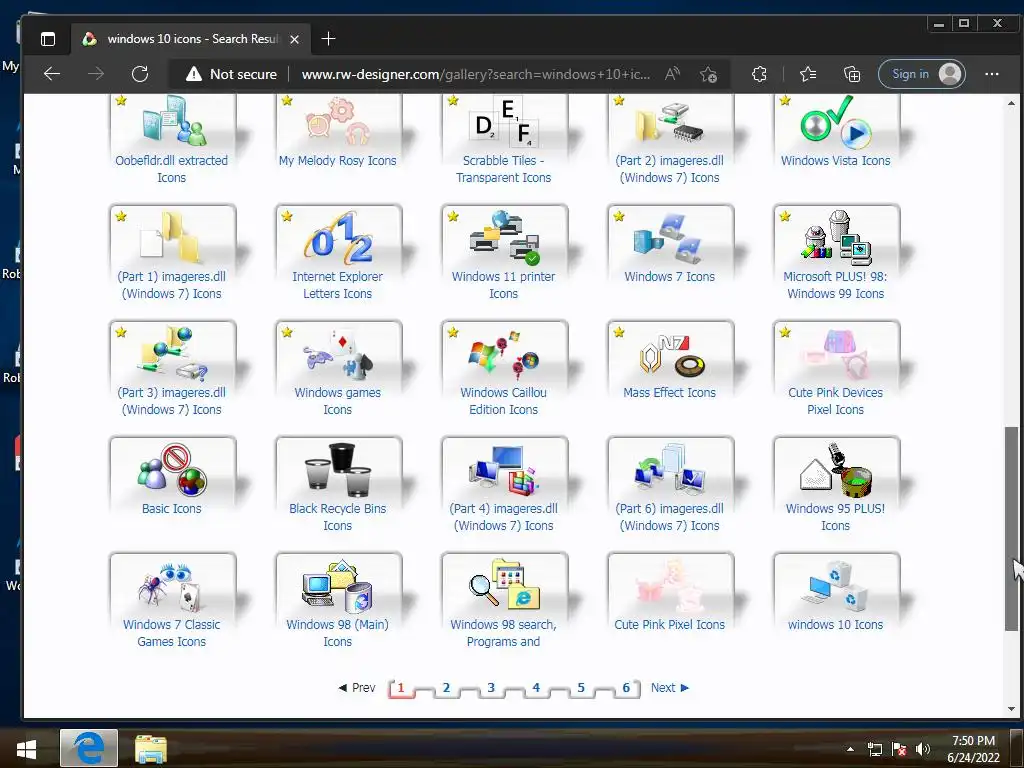Open Edge Settings and more menu
This screenshot has width=1024, height=768.
(991, 74)
